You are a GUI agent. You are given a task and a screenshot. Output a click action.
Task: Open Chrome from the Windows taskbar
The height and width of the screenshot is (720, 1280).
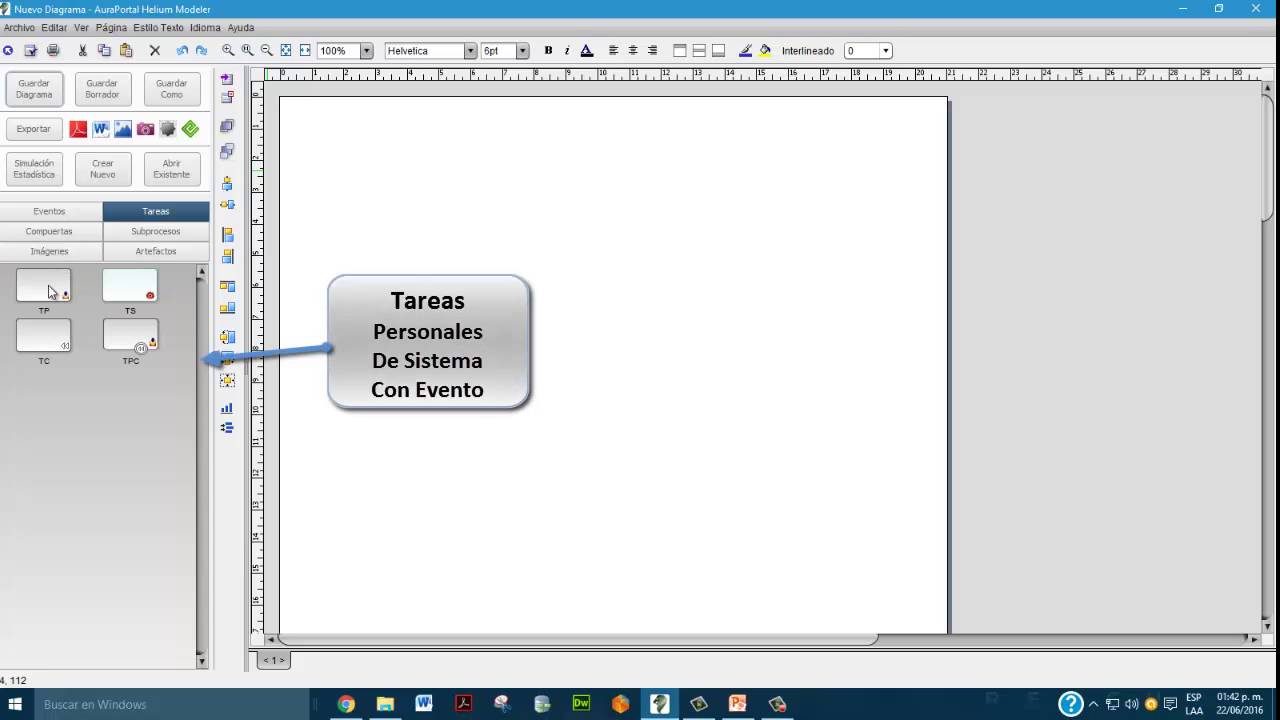point(346,704)
